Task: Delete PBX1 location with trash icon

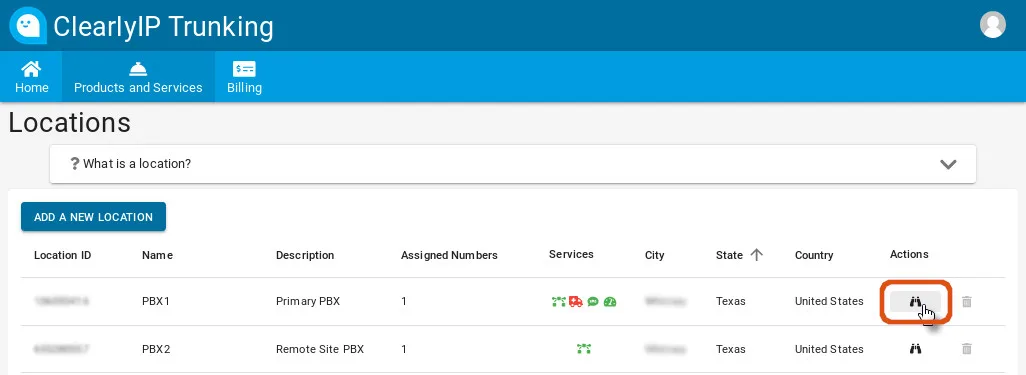Action: [x=966, y=302]
